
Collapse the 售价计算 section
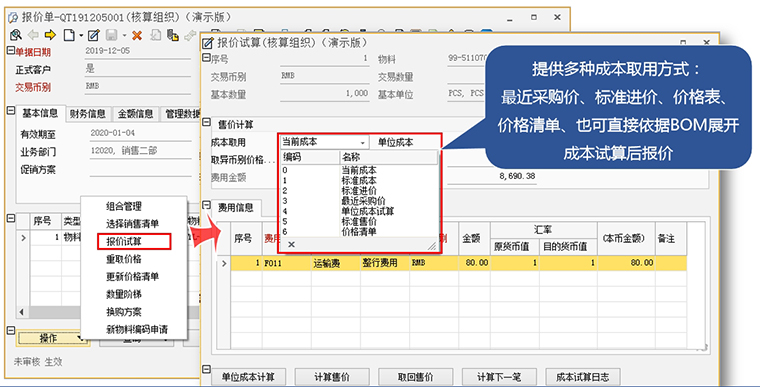pos(206,122)
